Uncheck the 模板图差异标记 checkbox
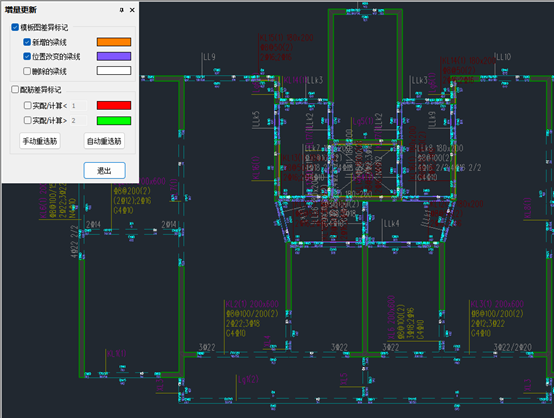This screenshot has height=418, width=554. pos(15,27)
